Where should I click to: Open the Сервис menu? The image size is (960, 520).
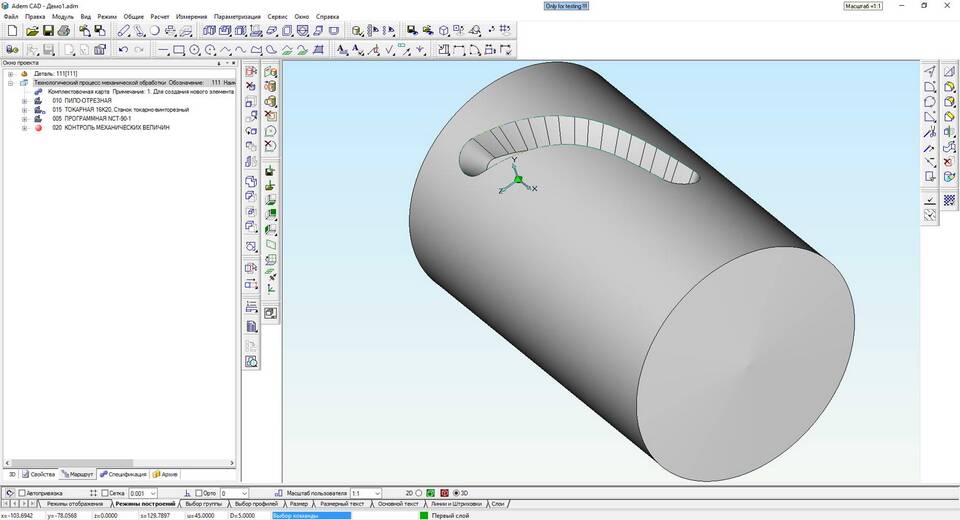(277, 17)
